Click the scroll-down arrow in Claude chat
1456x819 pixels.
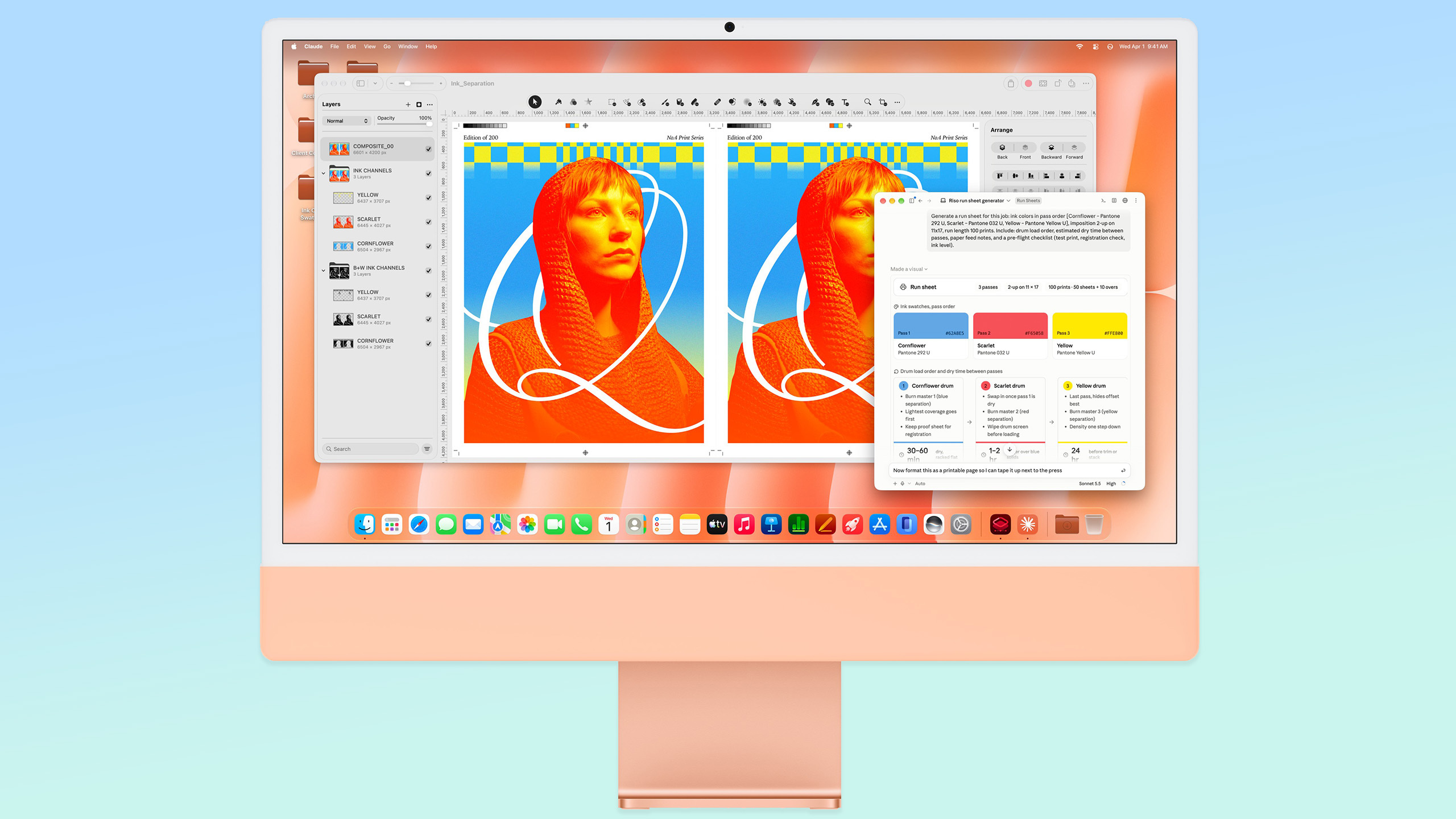click(x=1010, y=449)
